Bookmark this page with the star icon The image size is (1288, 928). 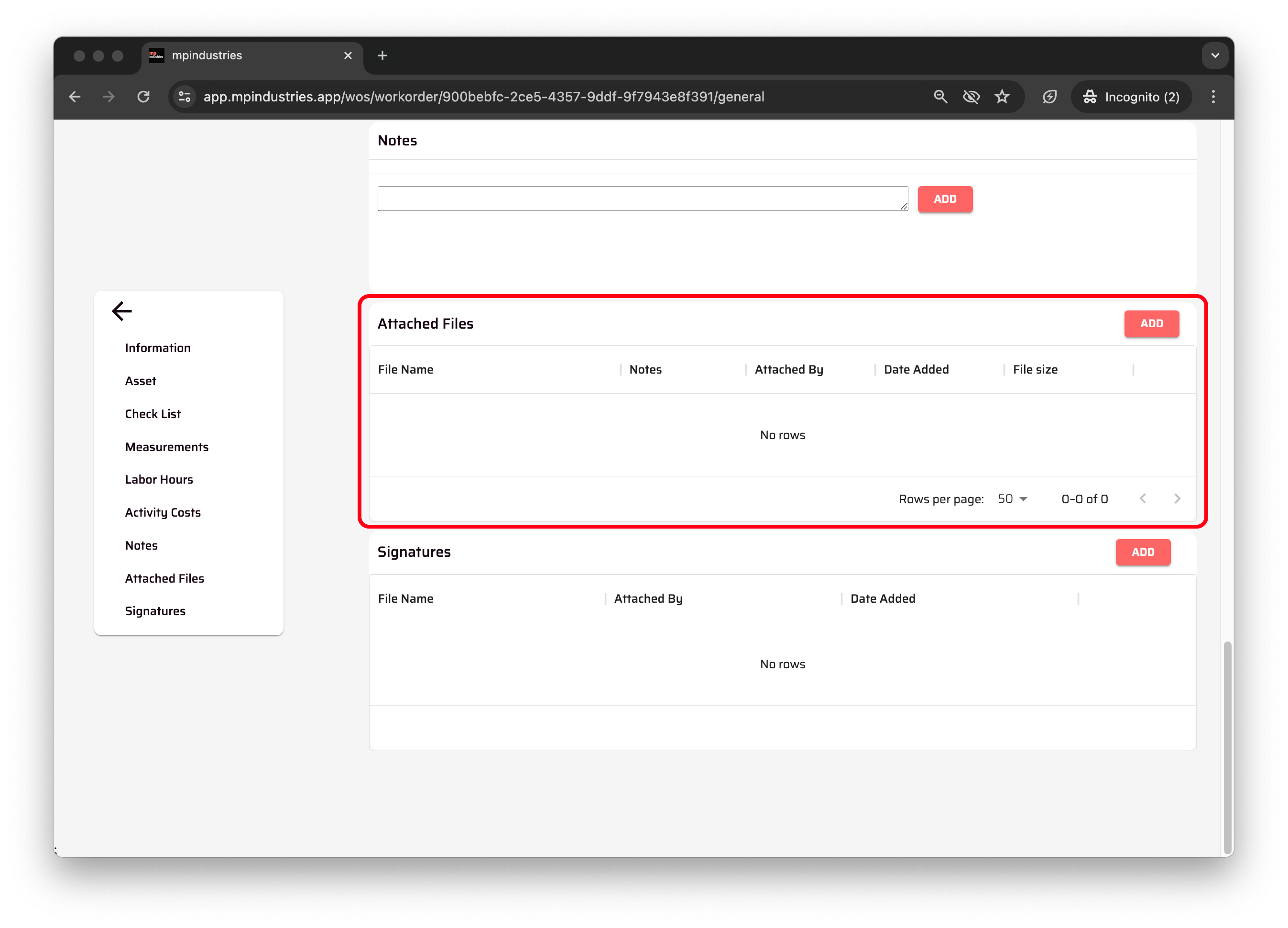pos(1002,97)
